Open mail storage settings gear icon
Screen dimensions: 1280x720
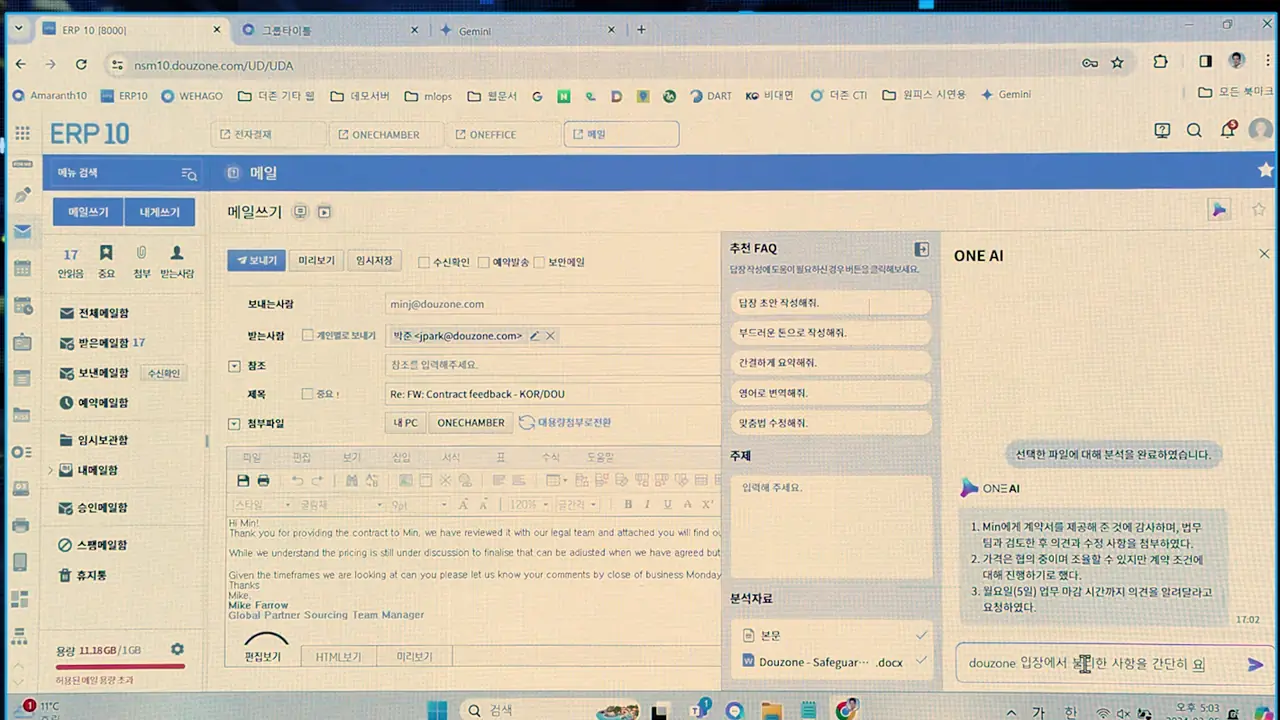pos(177,650)
